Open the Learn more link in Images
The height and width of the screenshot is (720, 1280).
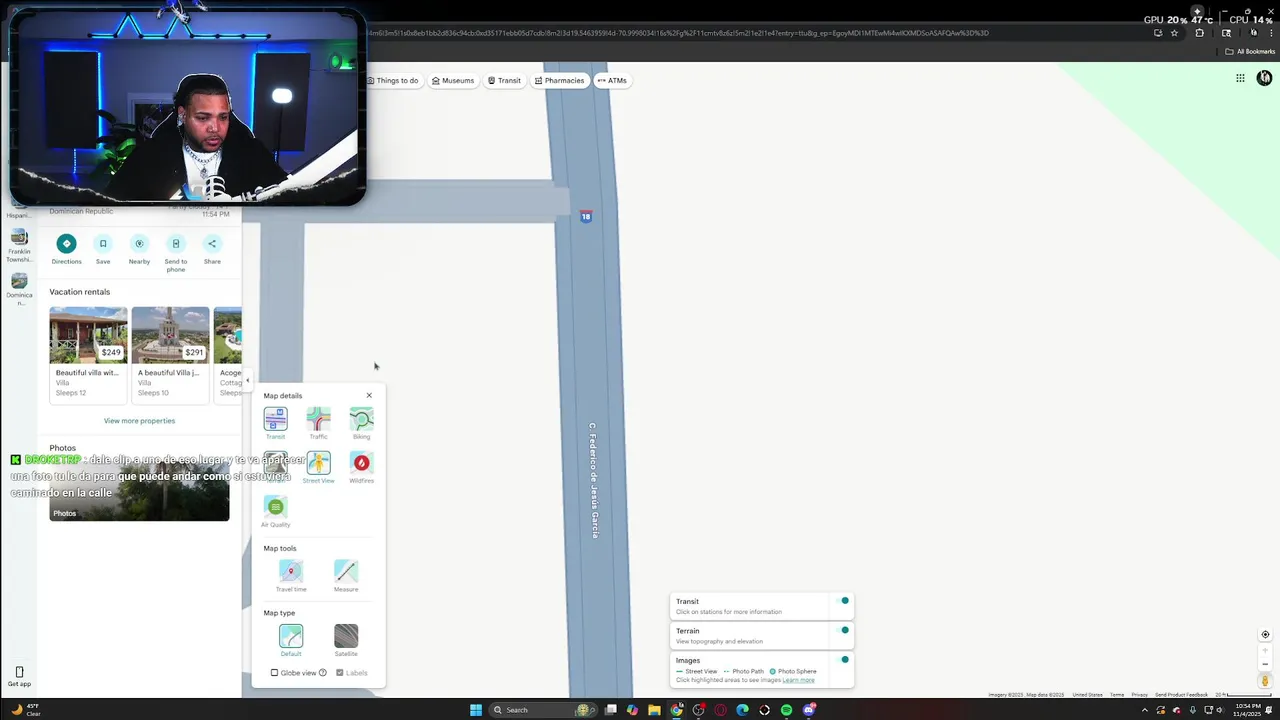(x=799, y=680)
